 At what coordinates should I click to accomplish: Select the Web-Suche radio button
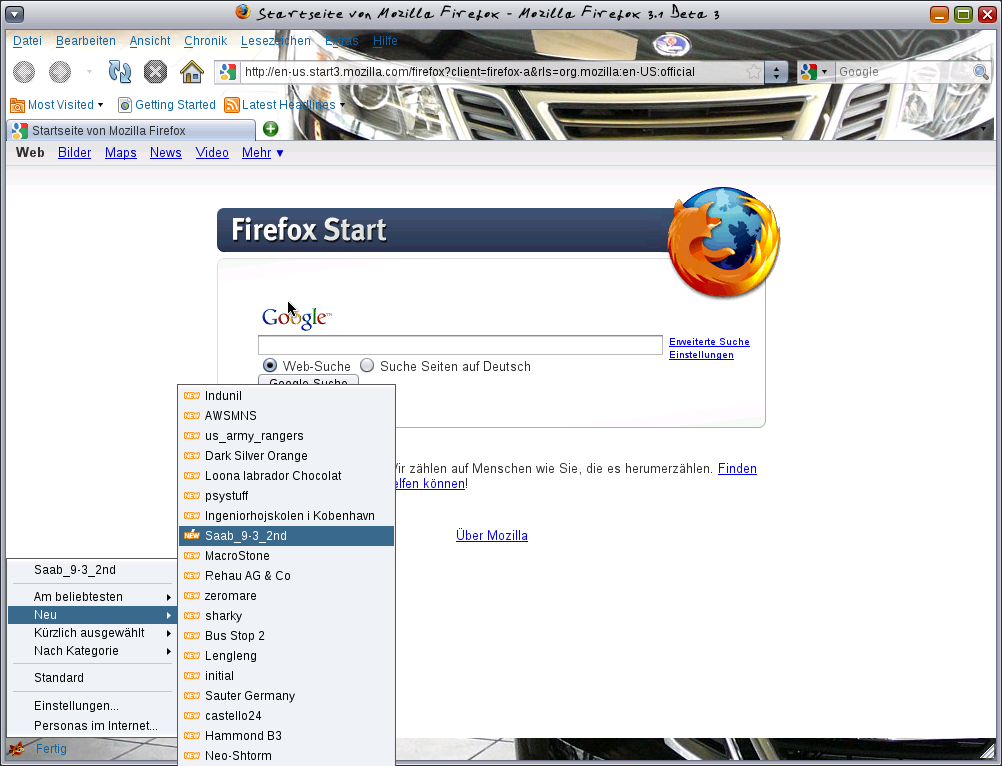[x=270, y=366]
